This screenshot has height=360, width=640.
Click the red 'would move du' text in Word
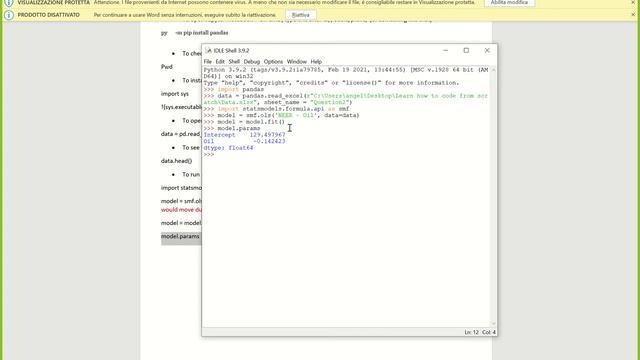(x=181, y=210)
